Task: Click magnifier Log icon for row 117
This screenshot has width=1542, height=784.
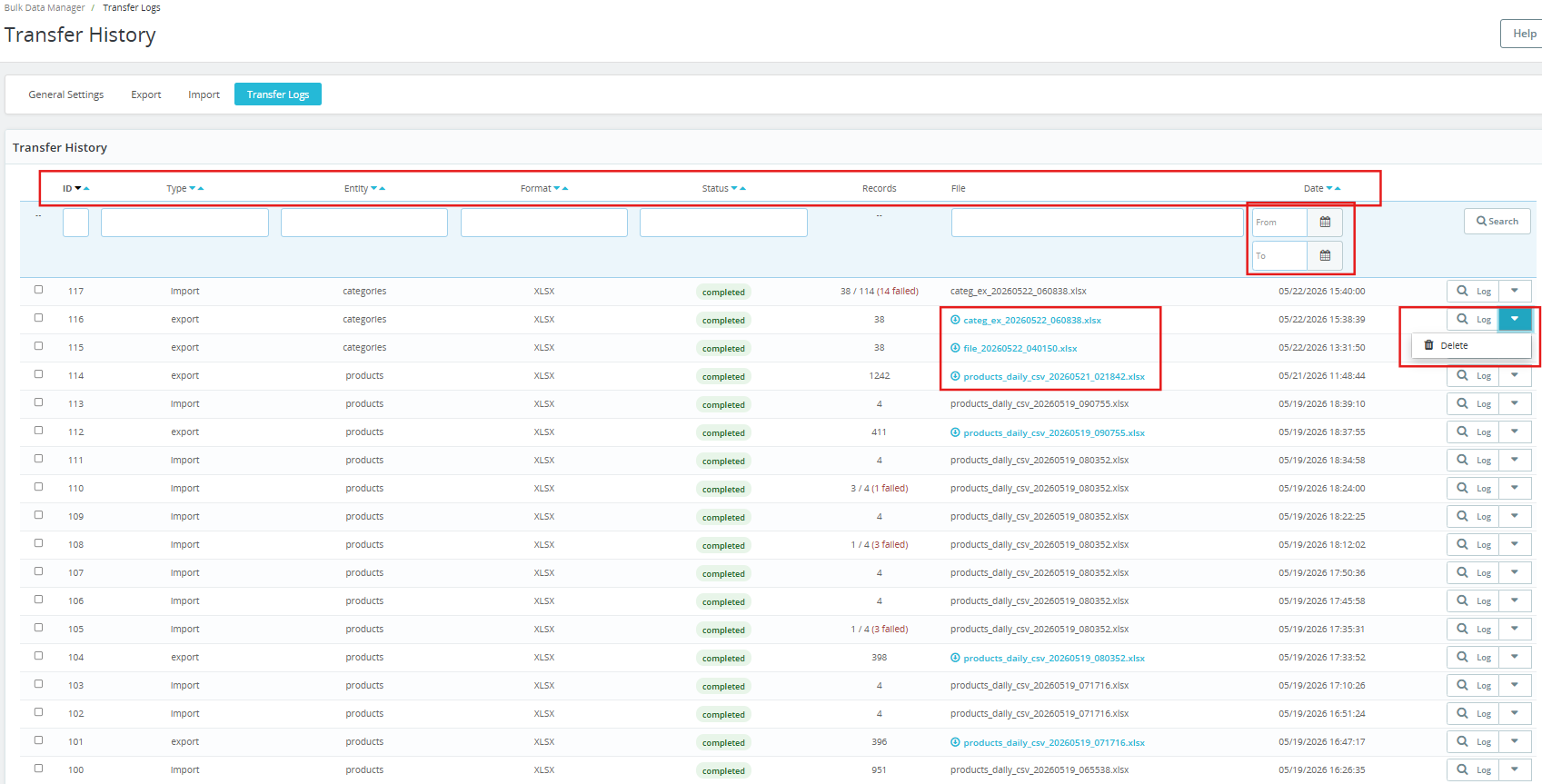Action: [x=1462, y=291]
